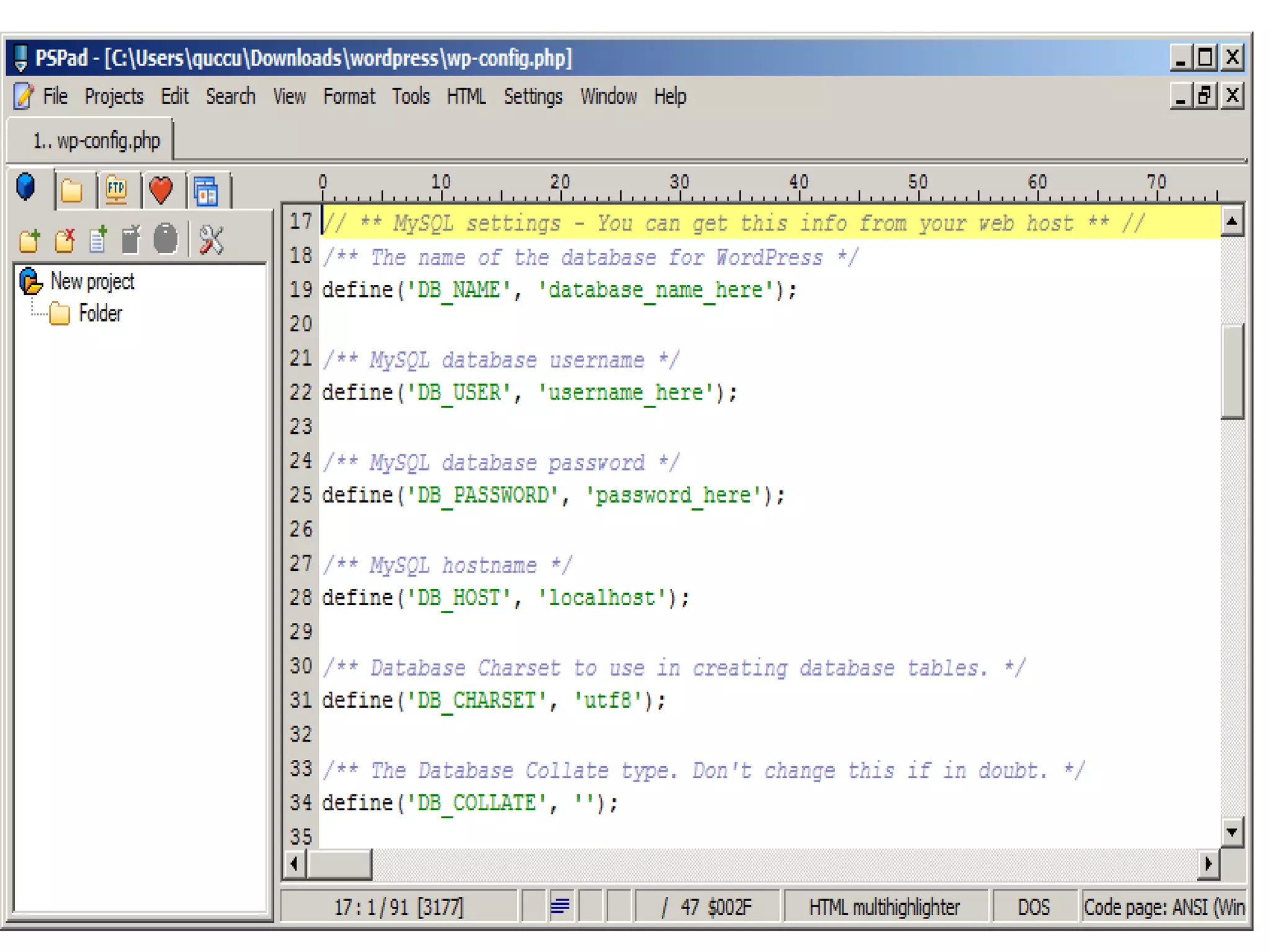Open the Projects menu
The height and width of the screenshot is (952, 1270).
(114, 97)
